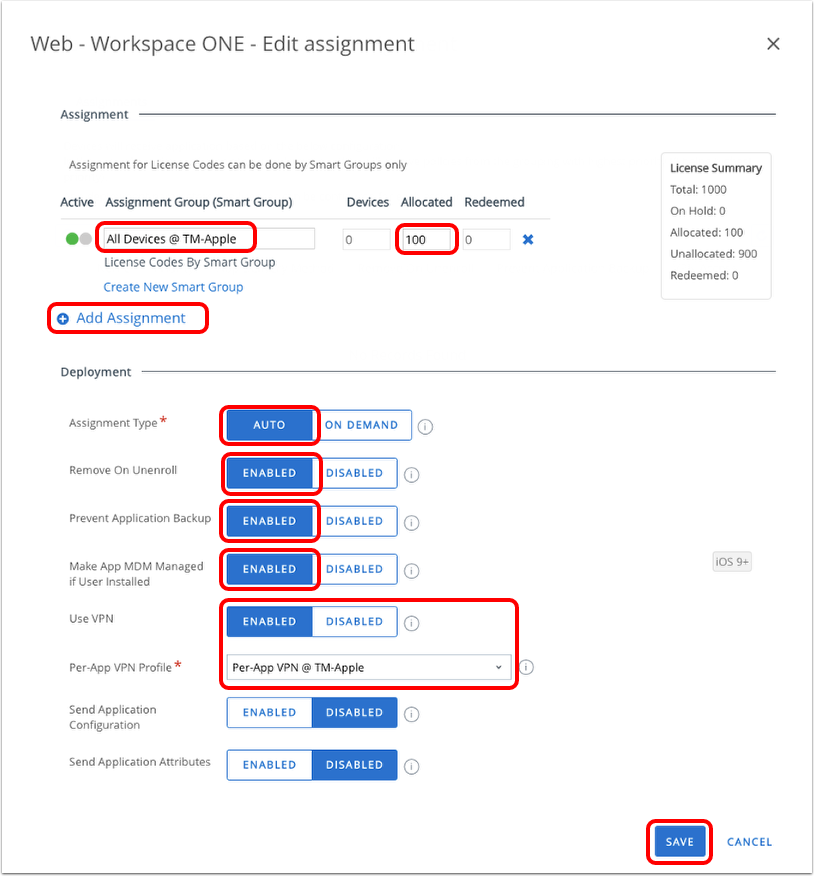Cancel editing the assignment

coord(749,842)
